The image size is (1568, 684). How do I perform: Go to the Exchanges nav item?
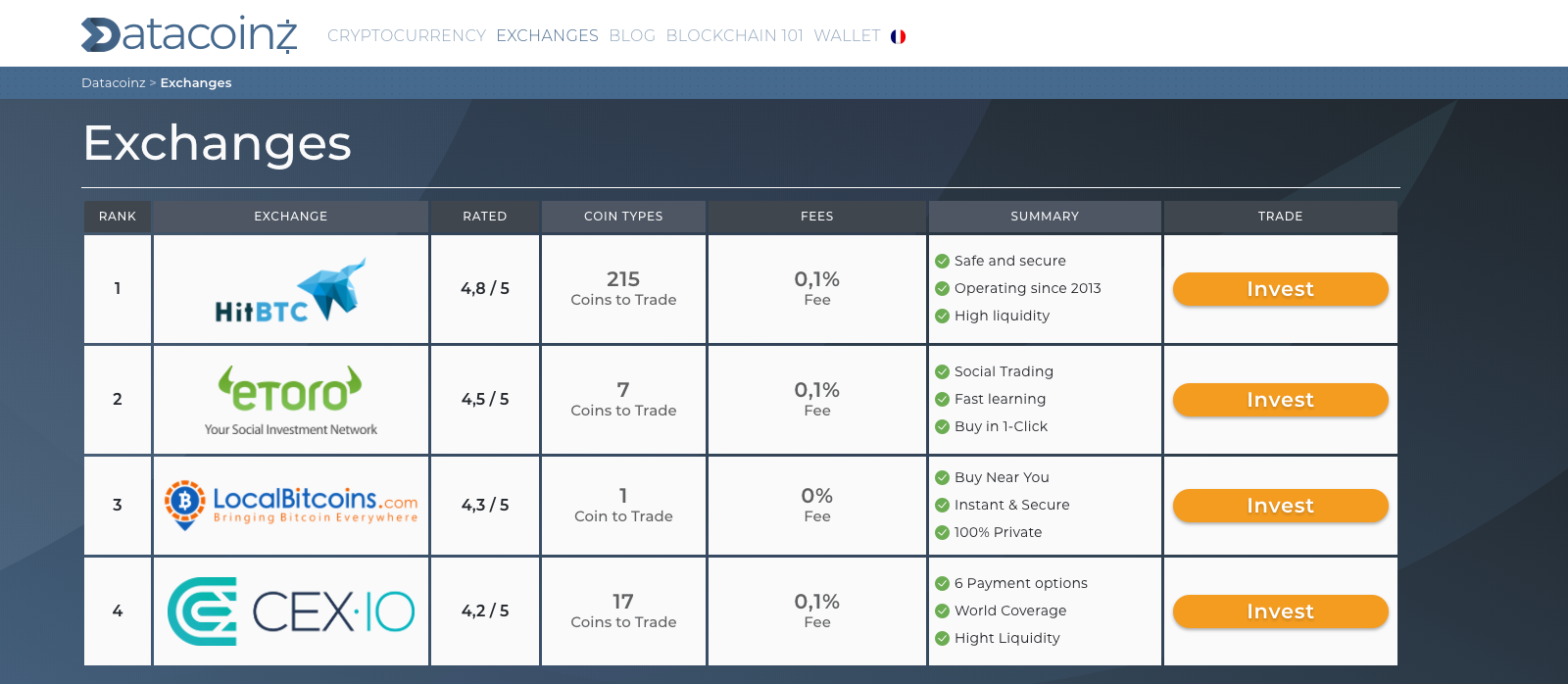[x=547, y=35]
